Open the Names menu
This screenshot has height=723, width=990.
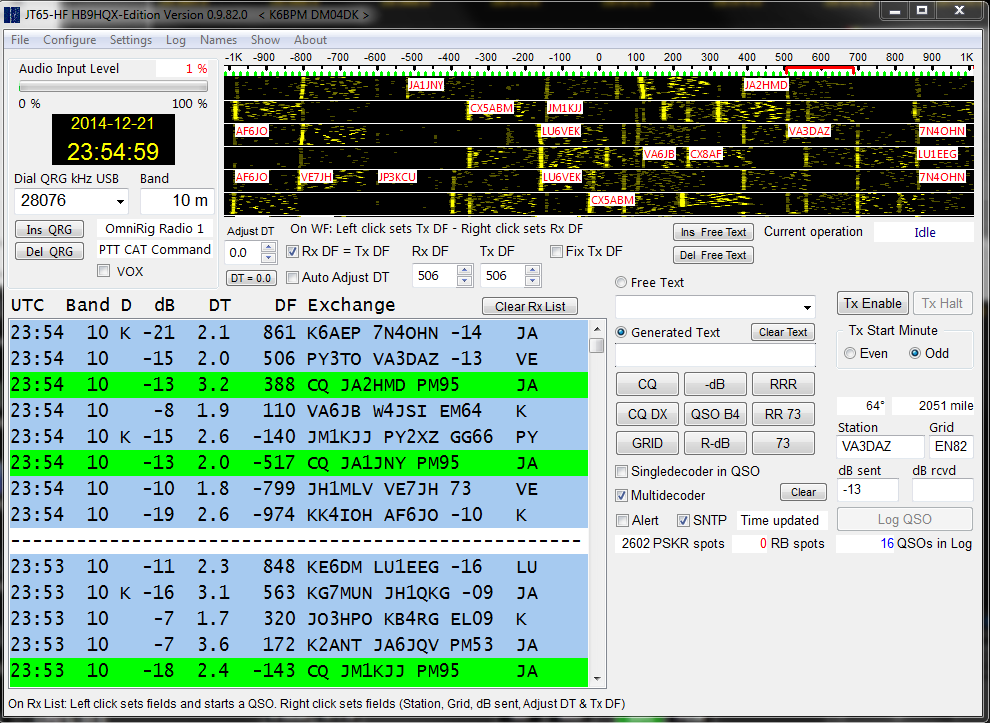pos(218,40)
